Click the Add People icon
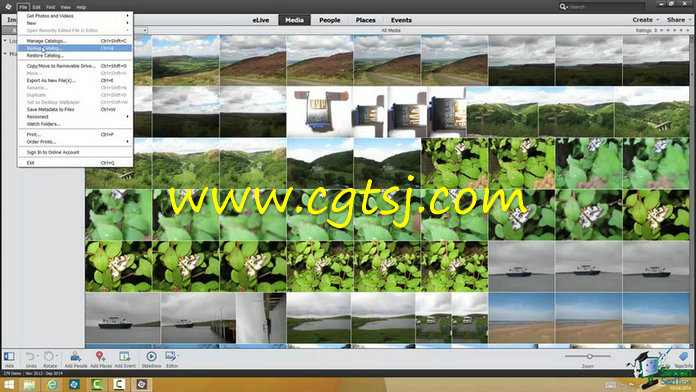Screen dimensions: 696x392 click(75, 356)
